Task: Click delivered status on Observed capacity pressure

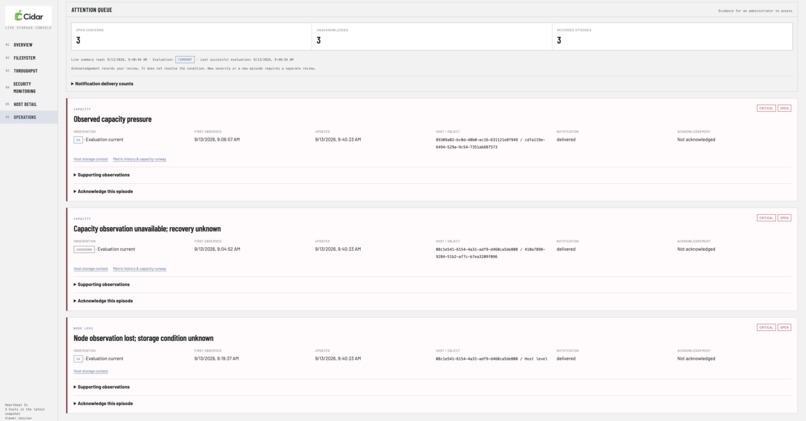Action: (566, 140)
